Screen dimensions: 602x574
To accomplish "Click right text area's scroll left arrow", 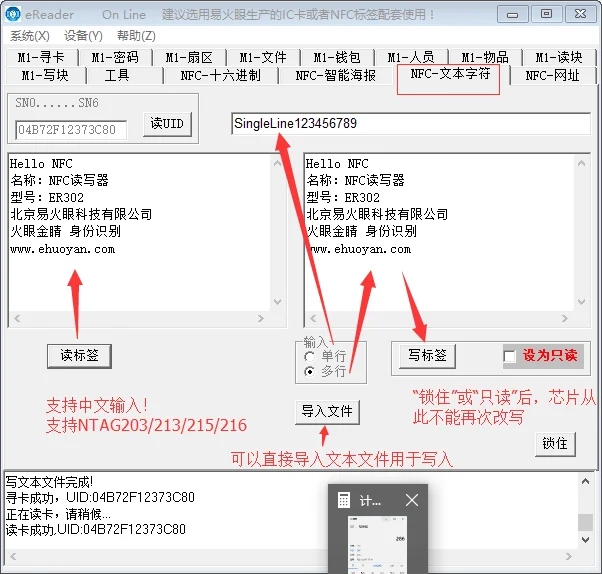I will [313, 319].
